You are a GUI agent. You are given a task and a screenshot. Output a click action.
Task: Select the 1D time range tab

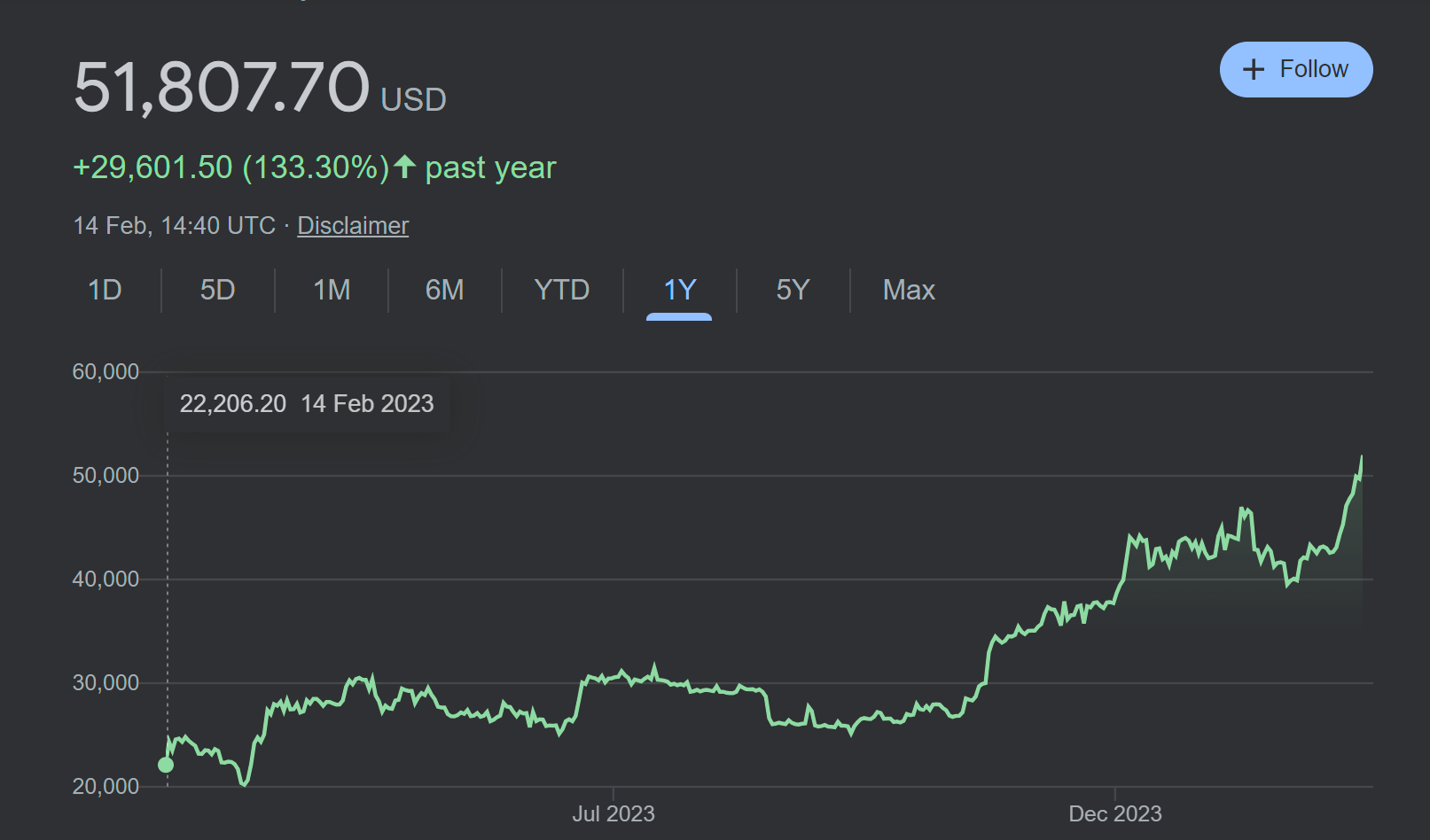tap(105, 290)
